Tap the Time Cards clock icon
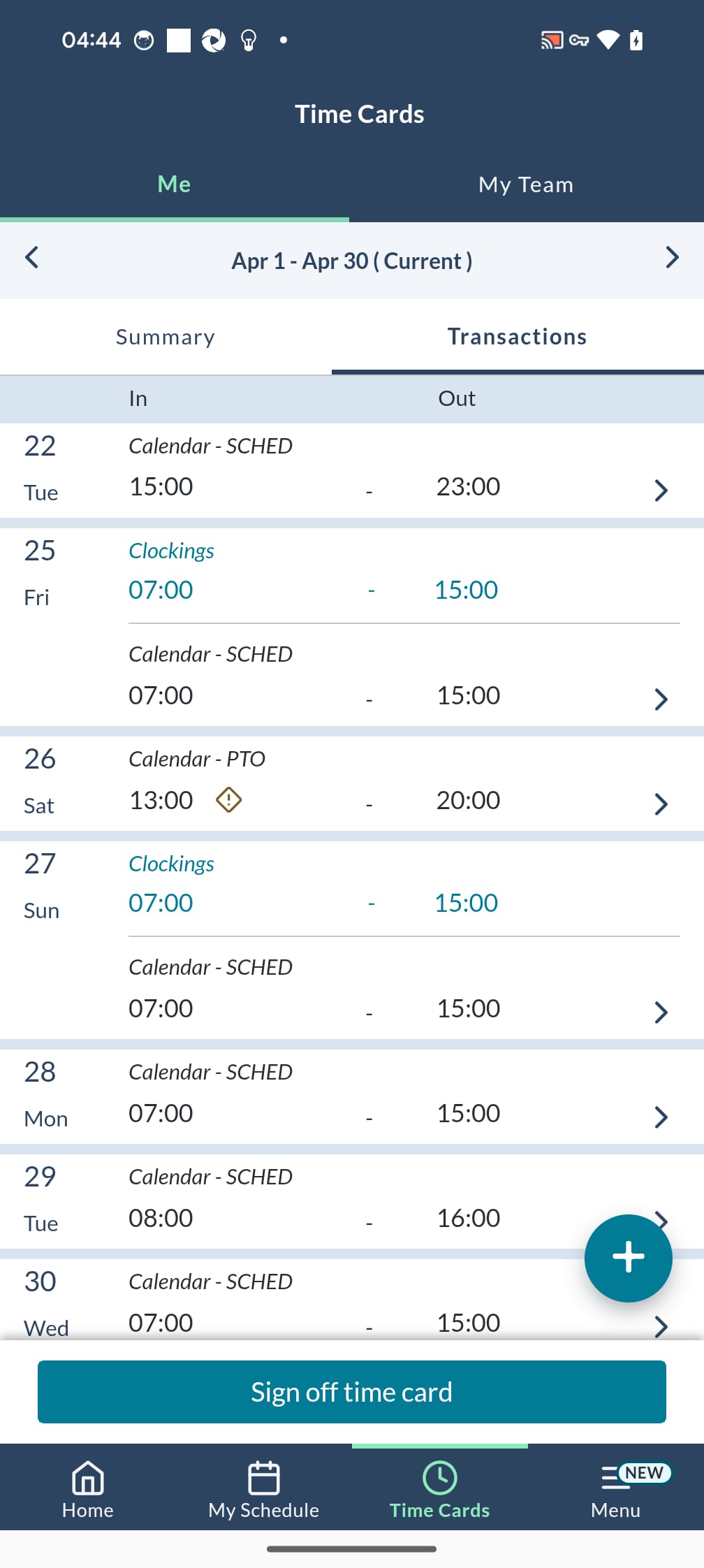The height and width of the screenshot is (1568, 704). 440,1479
